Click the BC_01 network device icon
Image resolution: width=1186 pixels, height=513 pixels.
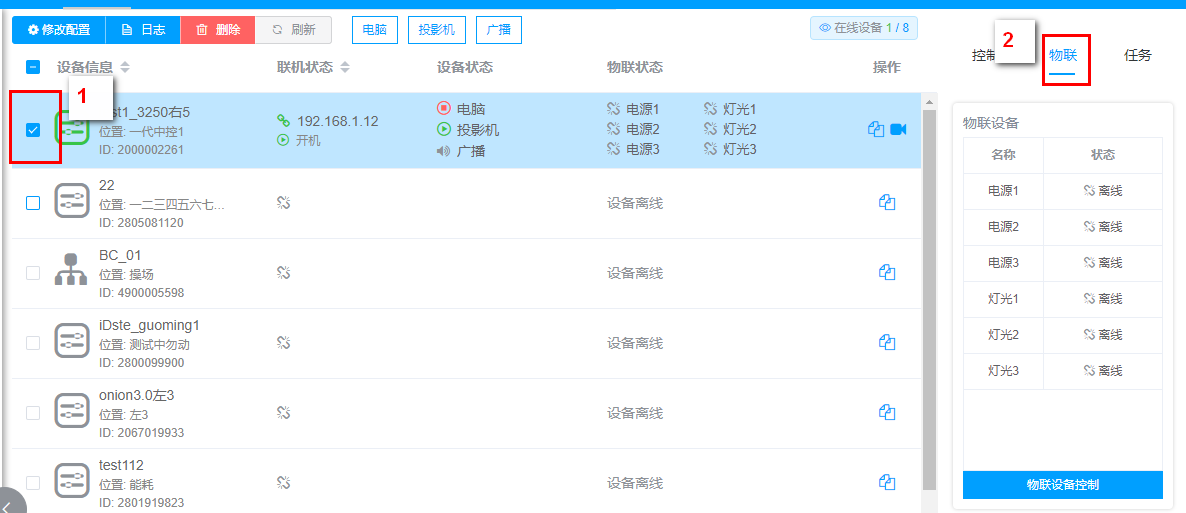pos(71,270)
